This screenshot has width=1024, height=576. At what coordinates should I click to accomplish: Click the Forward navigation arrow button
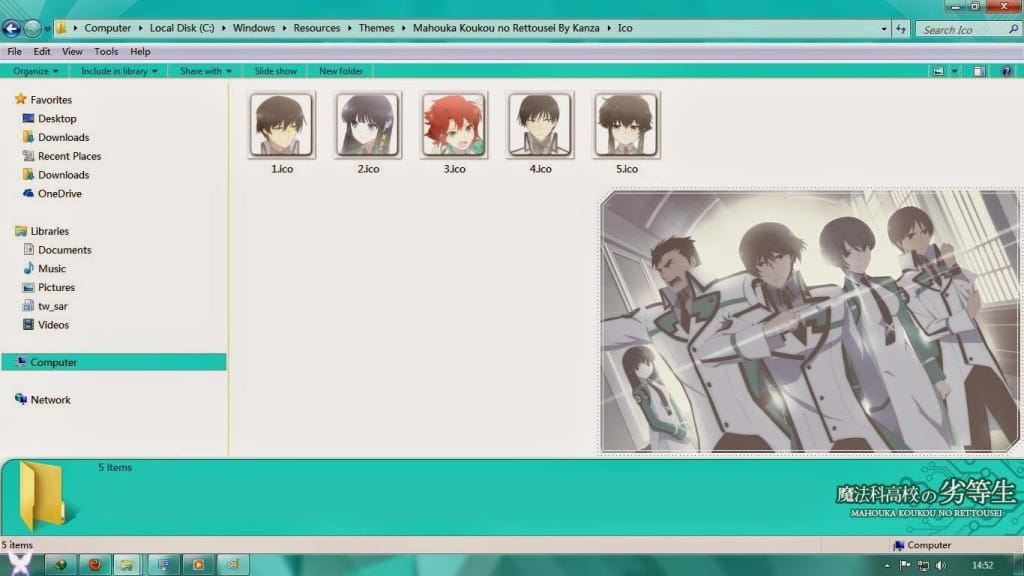click(x=31, y=28)
